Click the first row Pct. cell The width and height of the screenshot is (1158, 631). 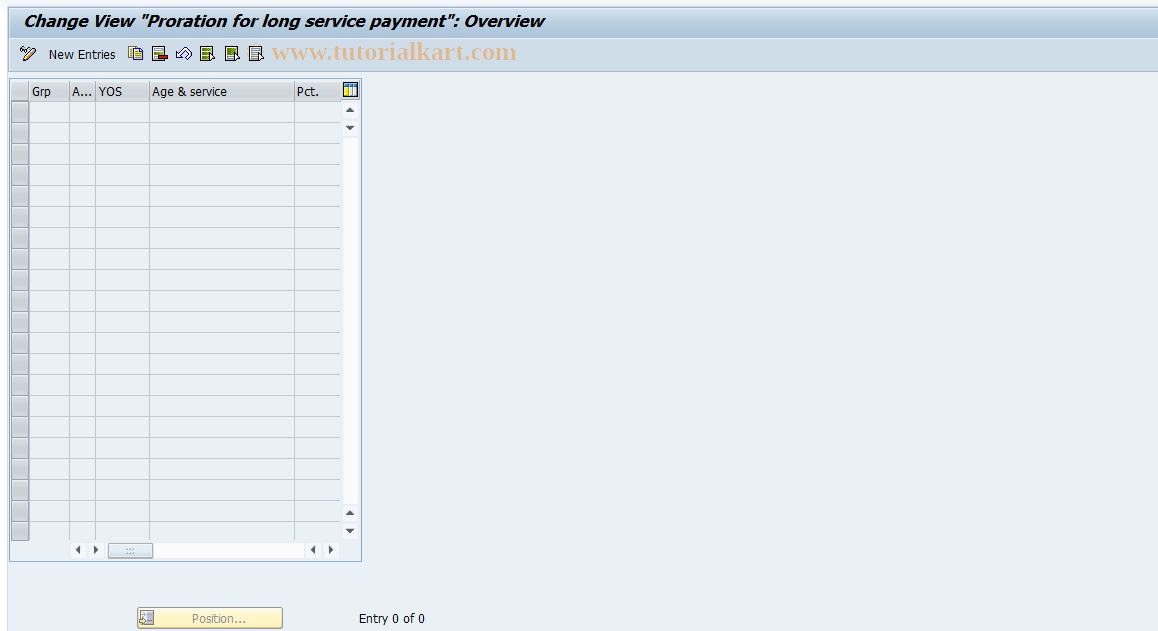318,112
